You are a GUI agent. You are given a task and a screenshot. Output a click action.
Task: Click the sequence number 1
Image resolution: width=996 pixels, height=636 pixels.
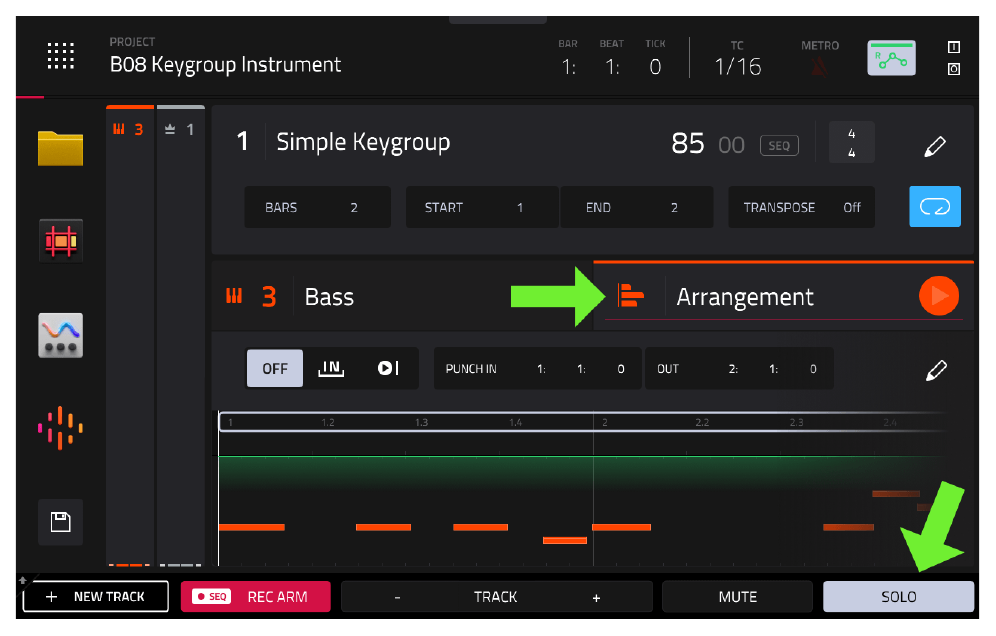(x=242, y=142)
